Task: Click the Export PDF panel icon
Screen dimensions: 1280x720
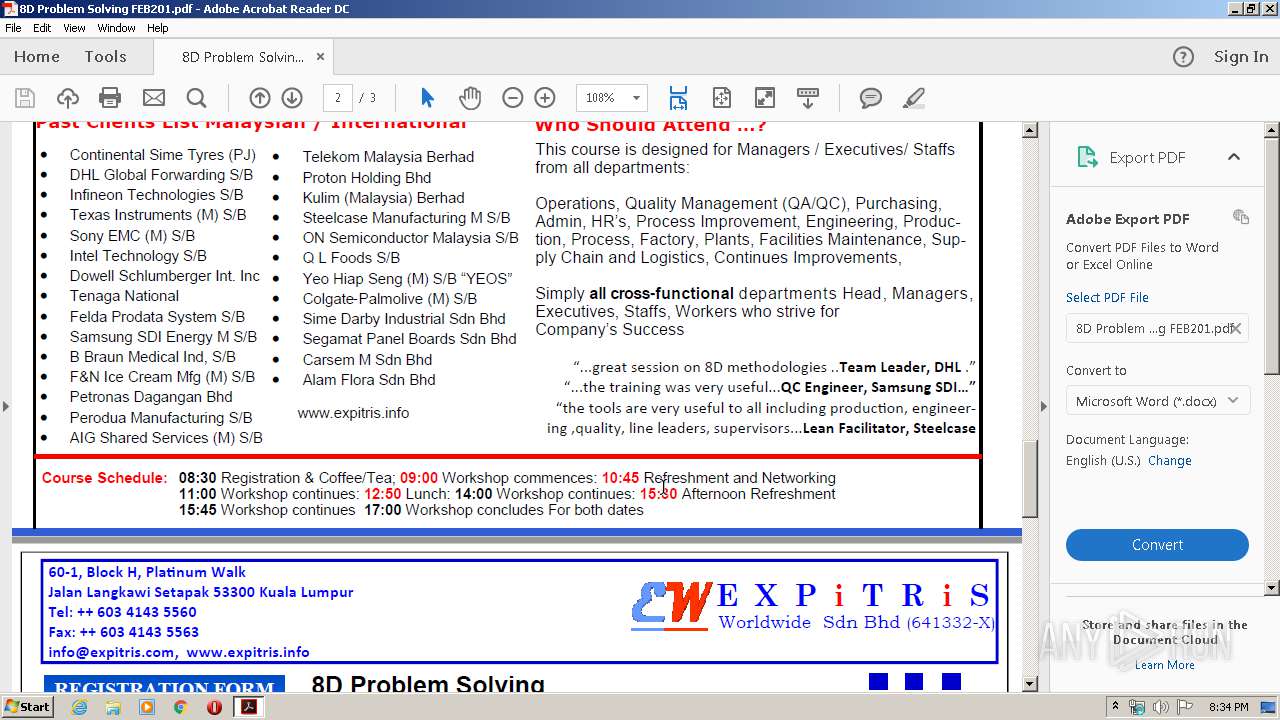Action: point(1086,157)
